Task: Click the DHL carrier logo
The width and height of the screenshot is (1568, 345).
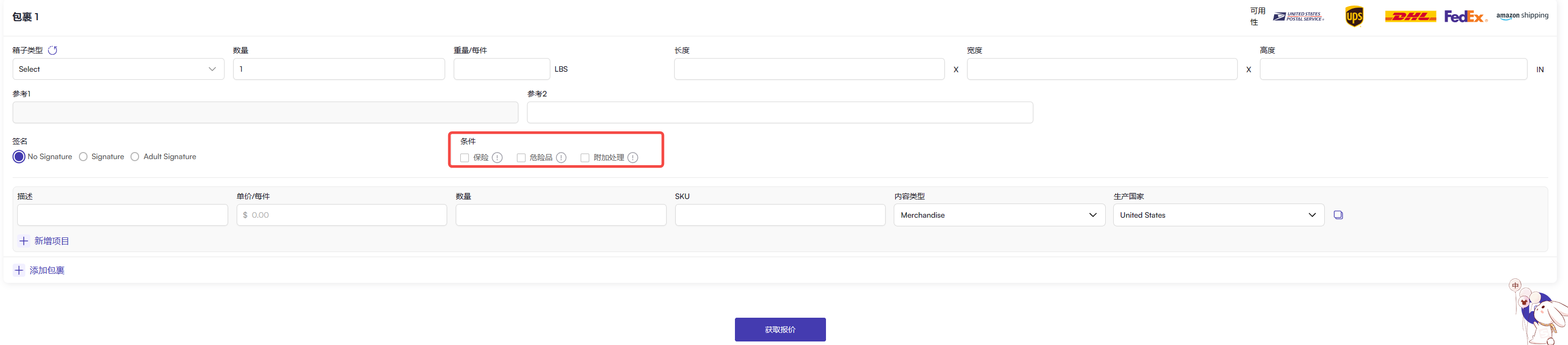Action: 1410,16
